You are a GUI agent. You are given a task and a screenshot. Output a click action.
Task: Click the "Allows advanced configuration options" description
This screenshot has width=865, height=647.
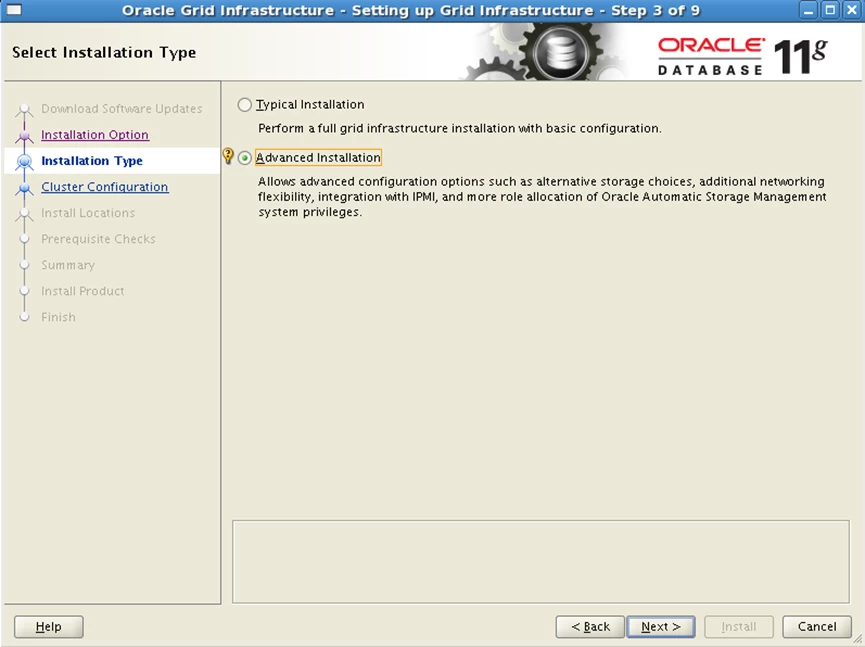pyautogui.click(x=542, y=197)
